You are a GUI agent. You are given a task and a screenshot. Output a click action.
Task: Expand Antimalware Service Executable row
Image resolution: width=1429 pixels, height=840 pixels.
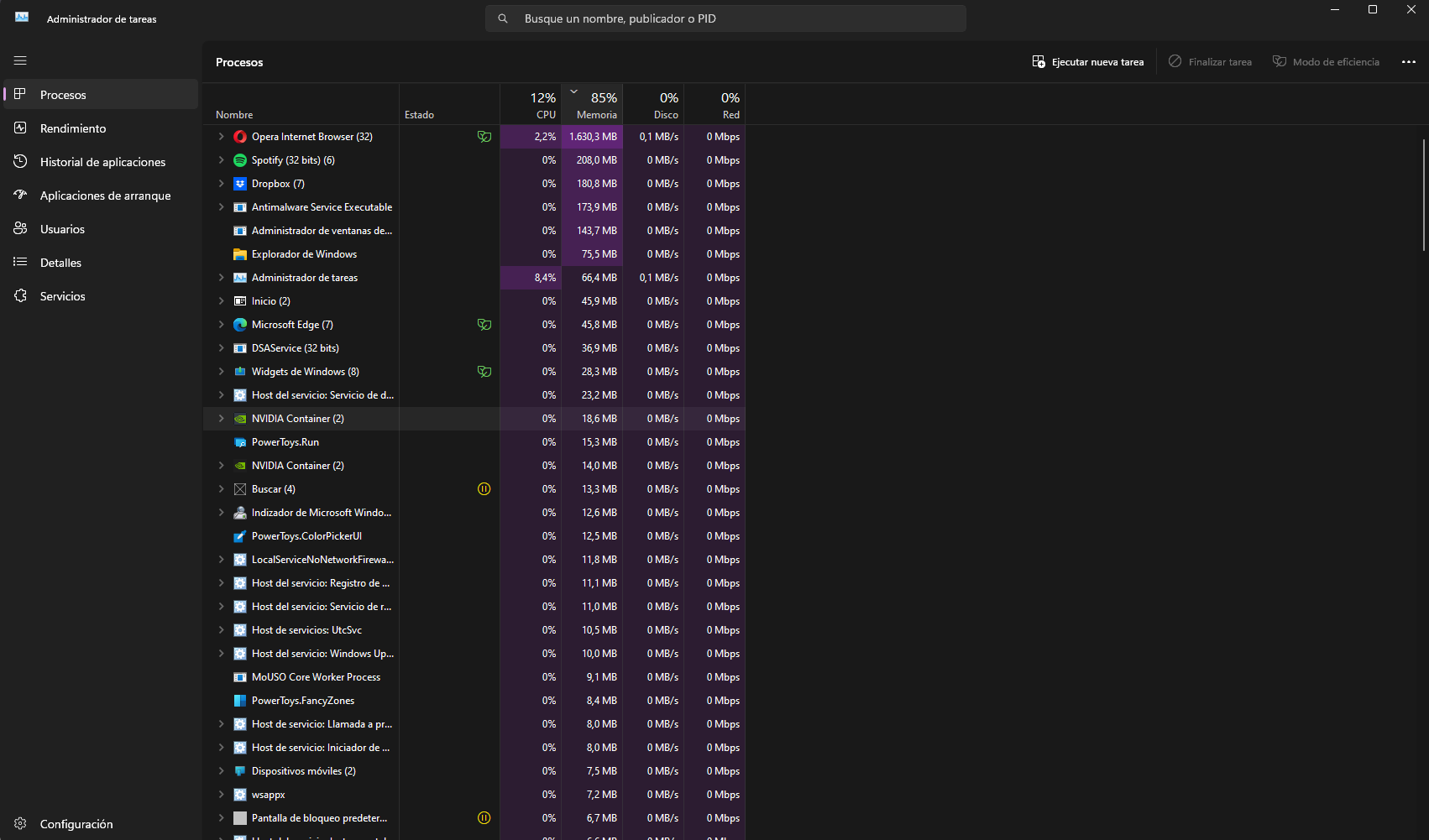pyautogui.click(x=222, y=207)
